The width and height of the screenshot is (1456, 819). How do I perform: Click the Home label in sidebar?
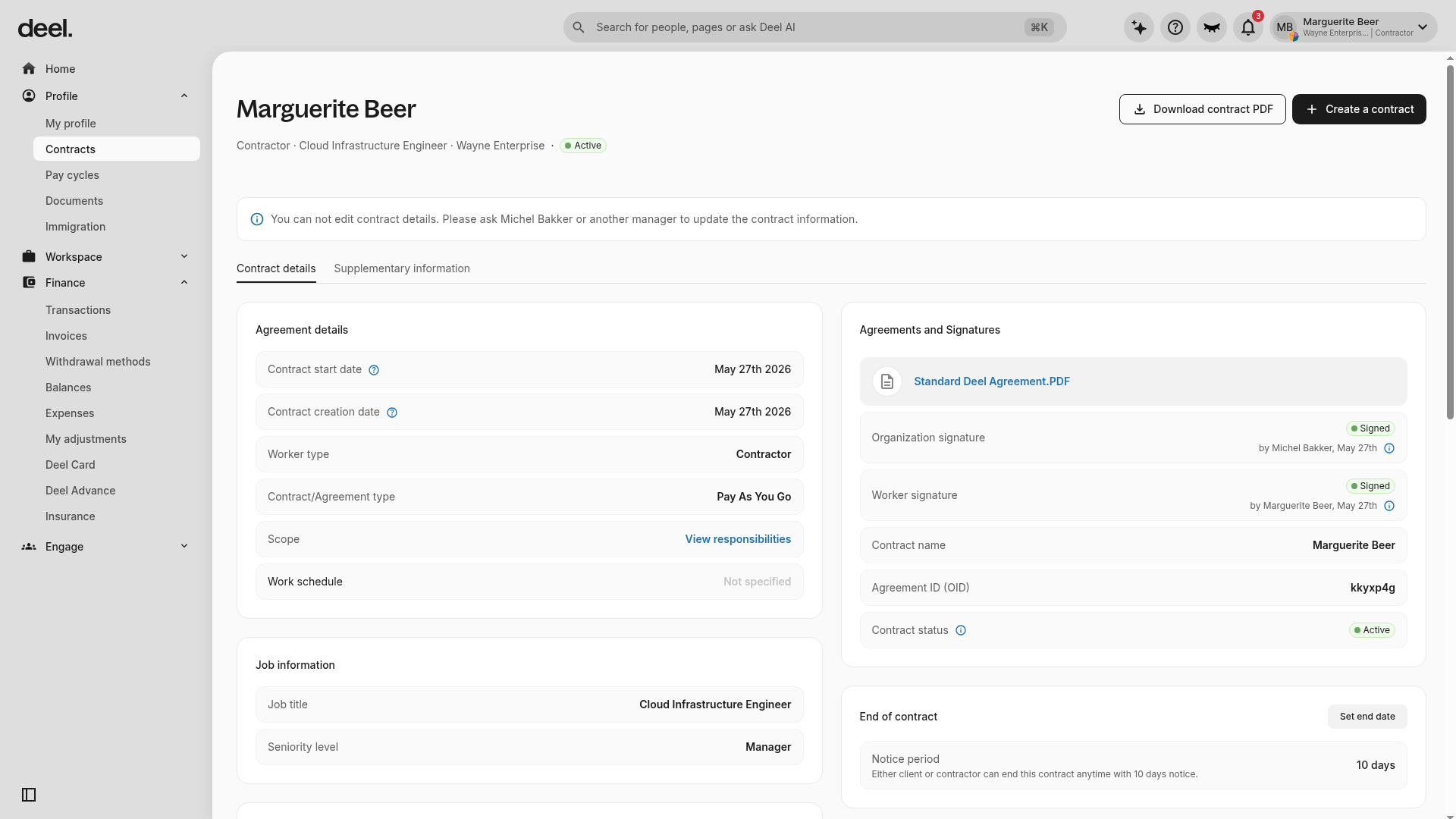(60, 69)
